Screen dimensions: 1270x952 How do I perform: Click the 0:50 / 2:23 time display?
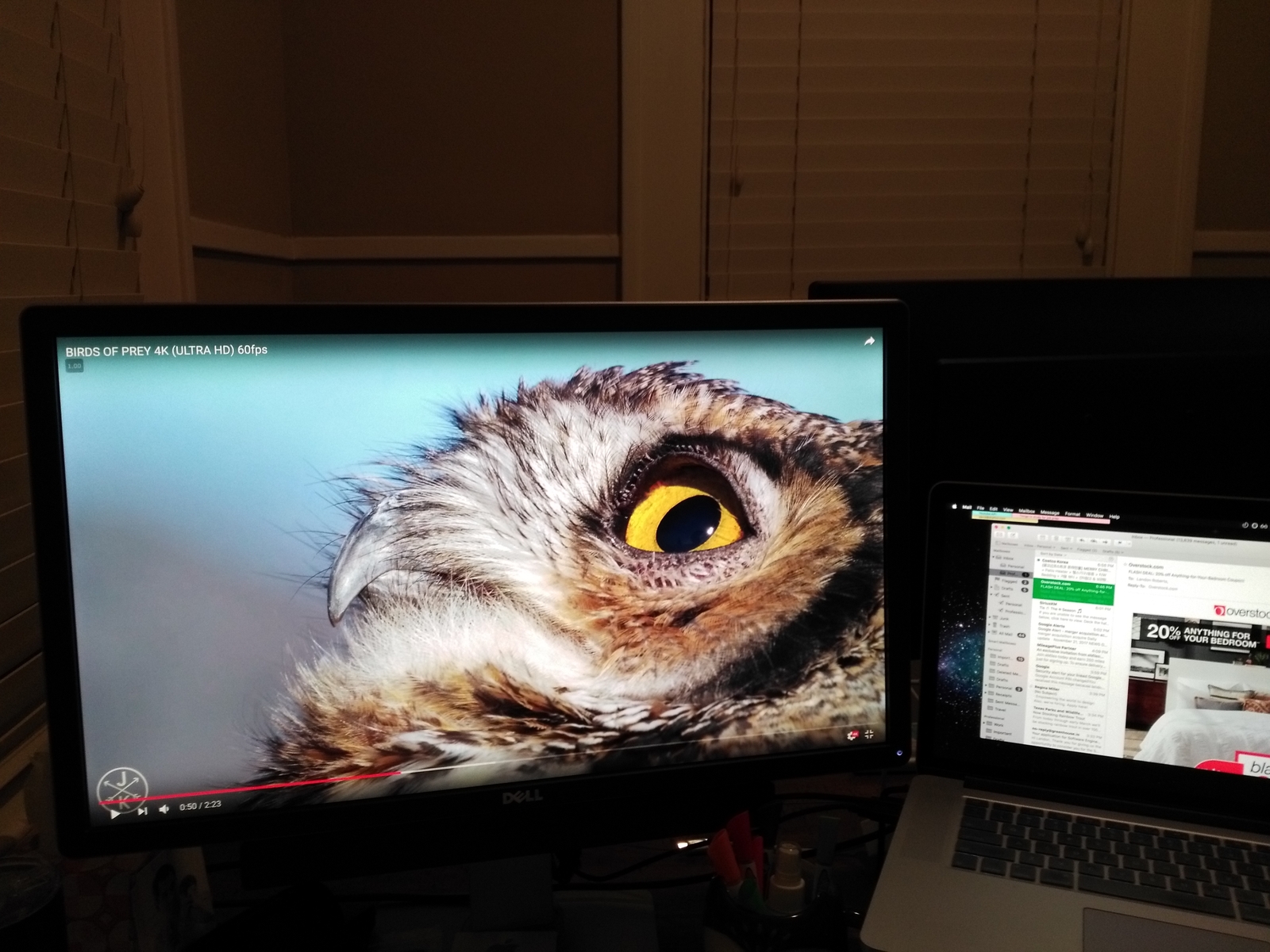tap(200, 805)
